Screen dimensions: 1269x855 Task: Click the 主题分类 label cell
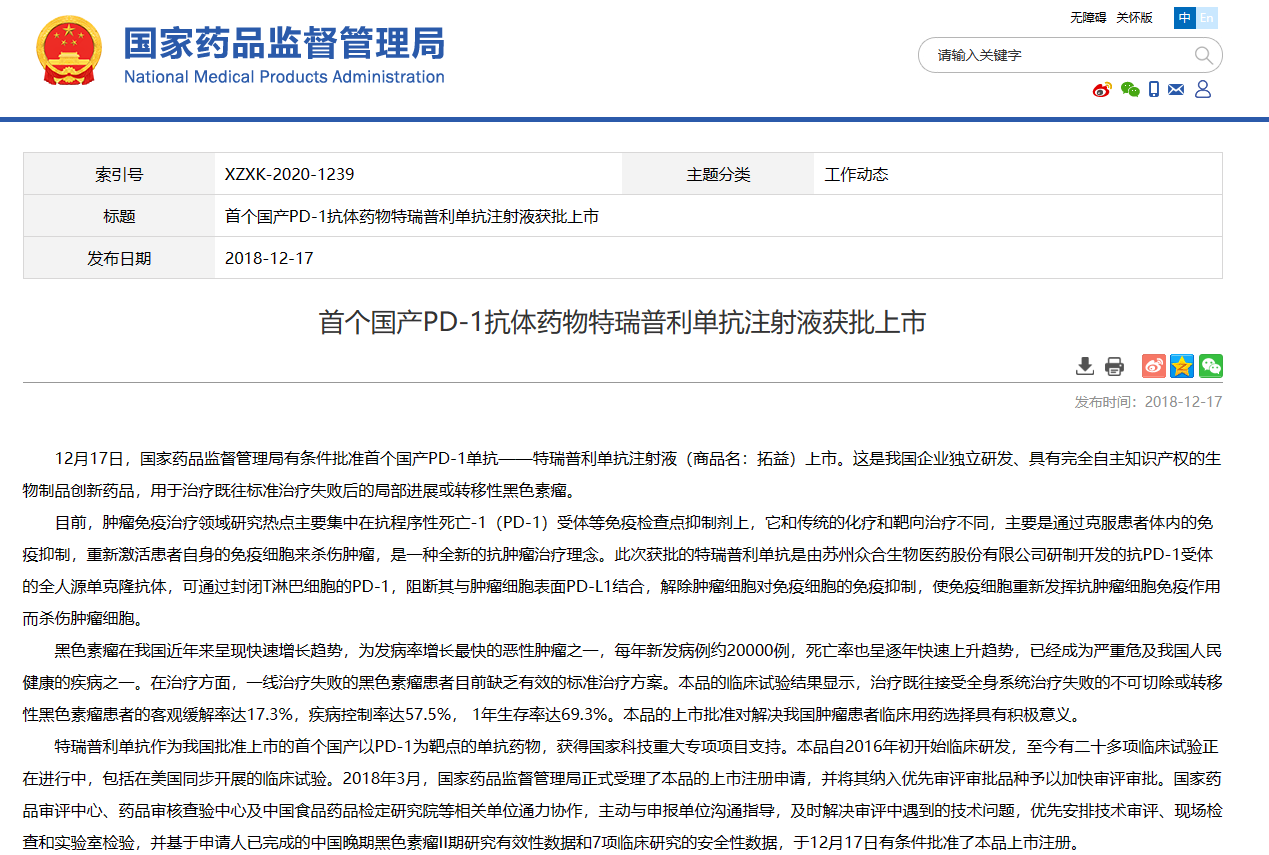coord(718,174)
